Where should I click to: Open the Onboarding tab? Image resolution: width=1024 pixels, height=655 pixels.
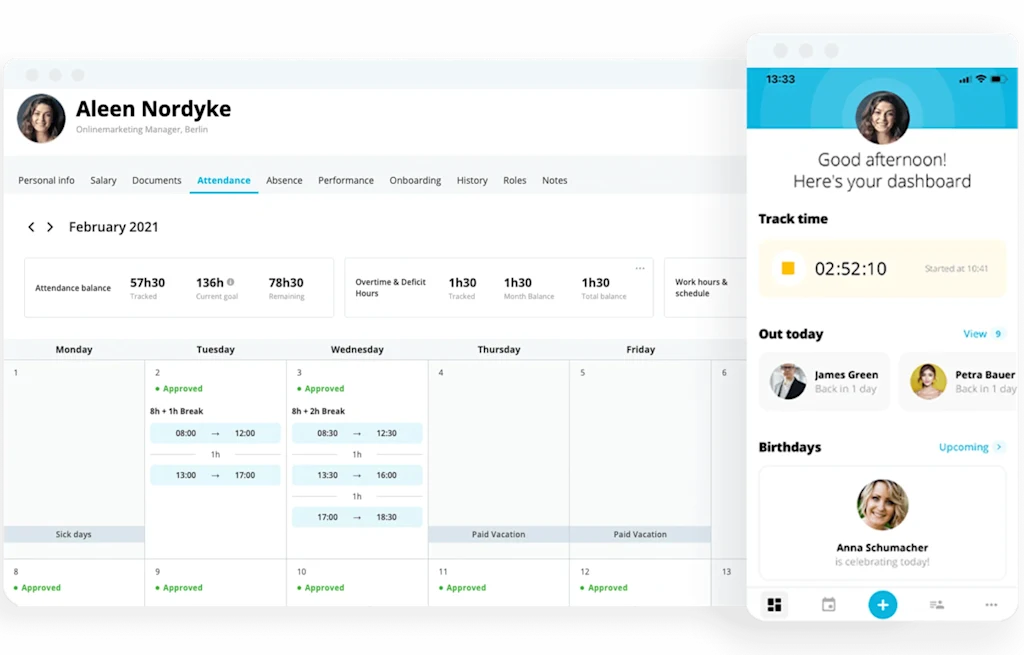(x=415, y=180)
